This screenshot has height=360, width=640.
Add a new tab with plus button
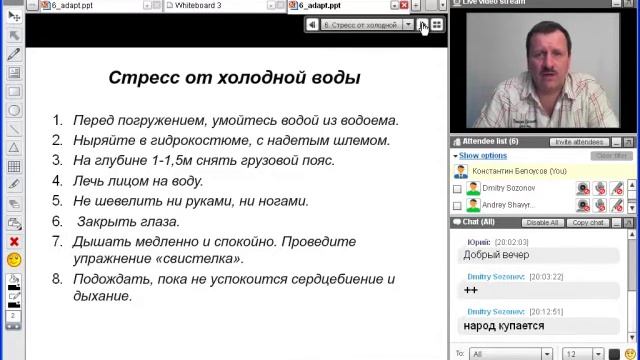416,5
